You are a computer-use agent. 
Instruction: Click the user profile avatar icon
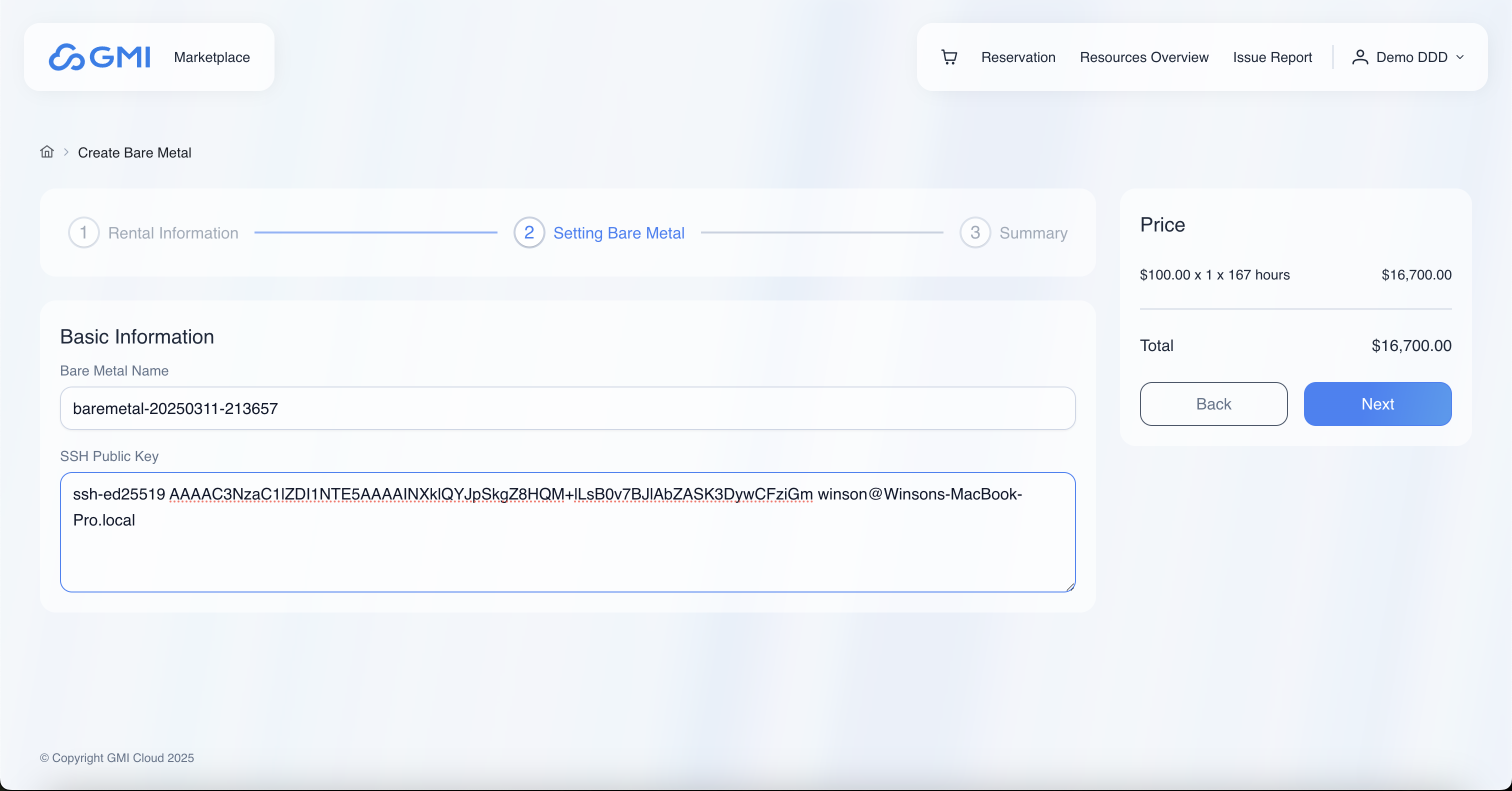(1360, 57)
